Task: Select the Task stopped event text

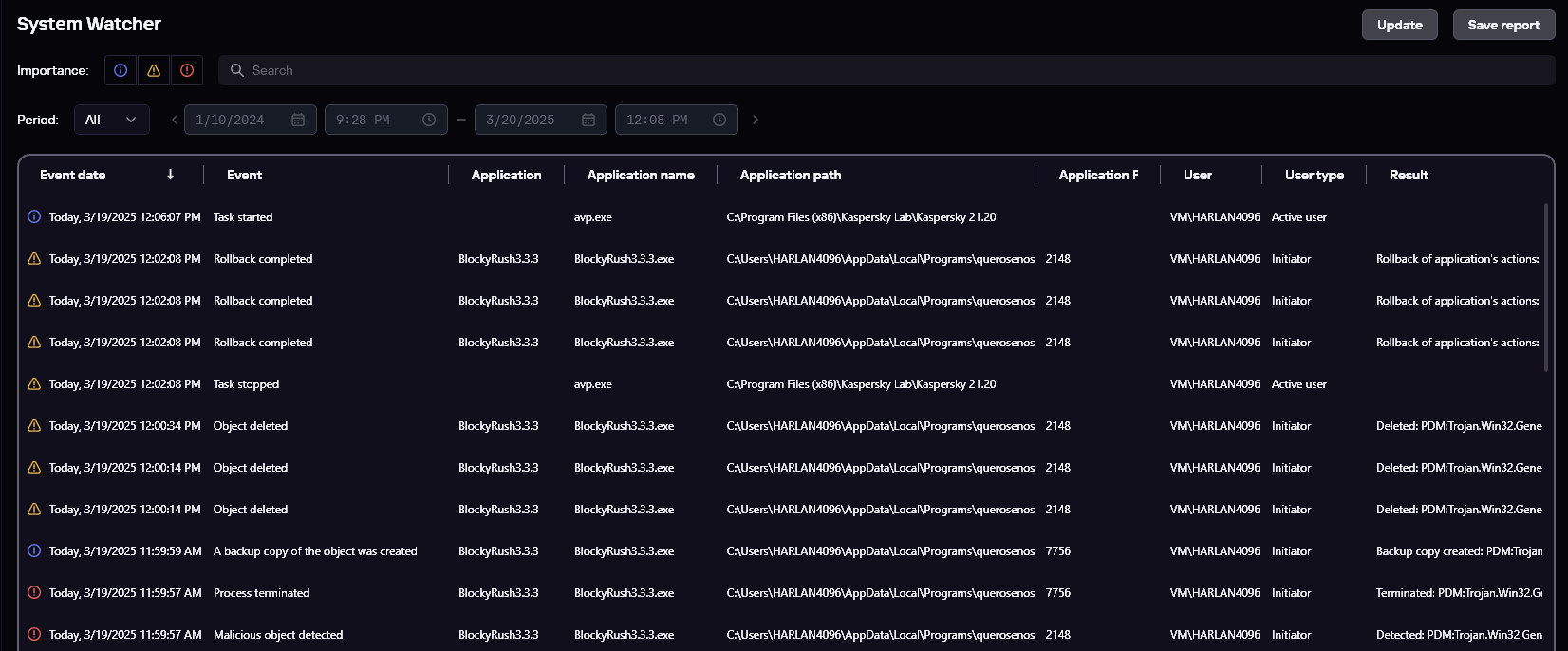Action: [246, 384]
